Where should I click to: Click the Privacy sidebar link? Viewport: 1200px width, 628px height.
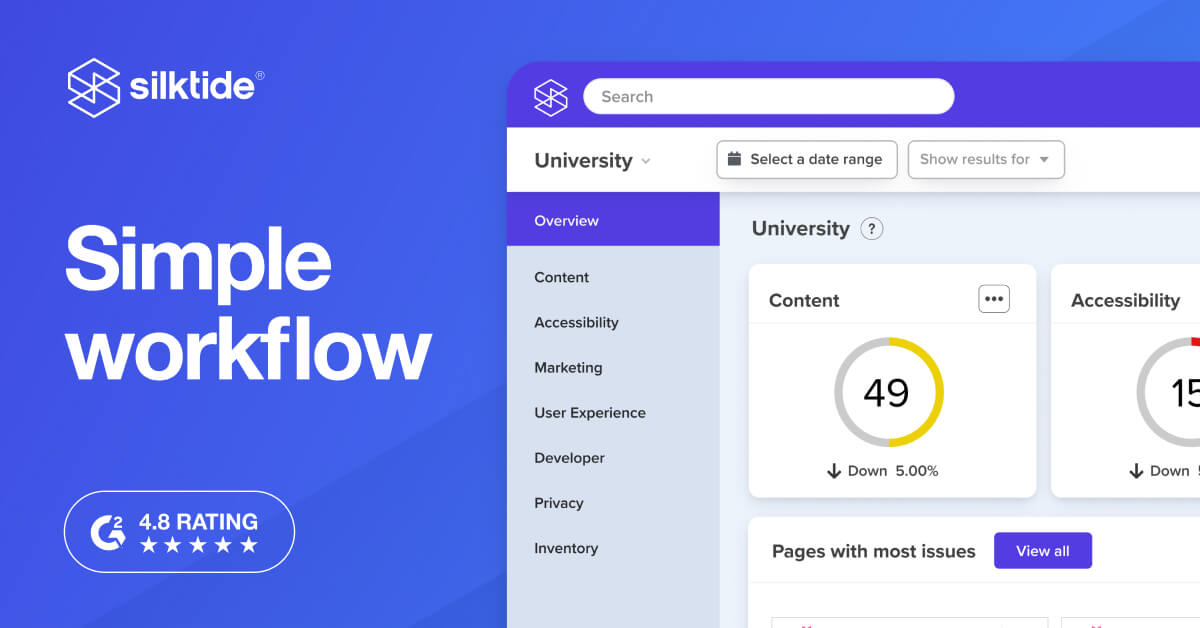coord(558,503)
